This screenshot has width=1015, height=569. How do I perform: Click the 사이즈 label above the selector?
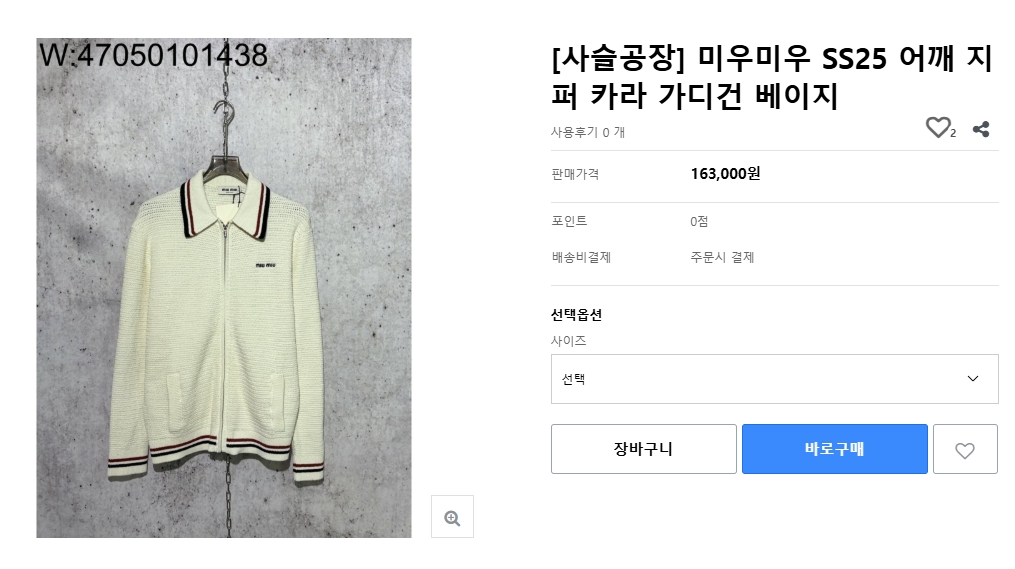click(x=568, y=341)
